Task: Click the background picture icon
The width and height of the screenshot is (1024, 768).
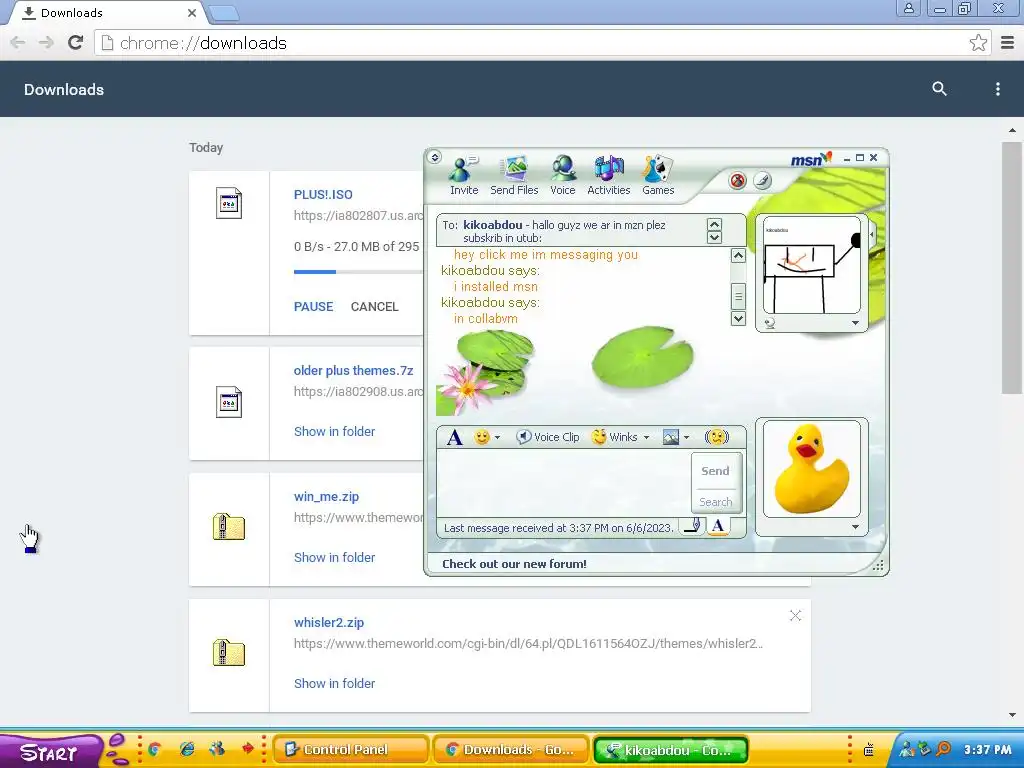Action: click(671, 437)
